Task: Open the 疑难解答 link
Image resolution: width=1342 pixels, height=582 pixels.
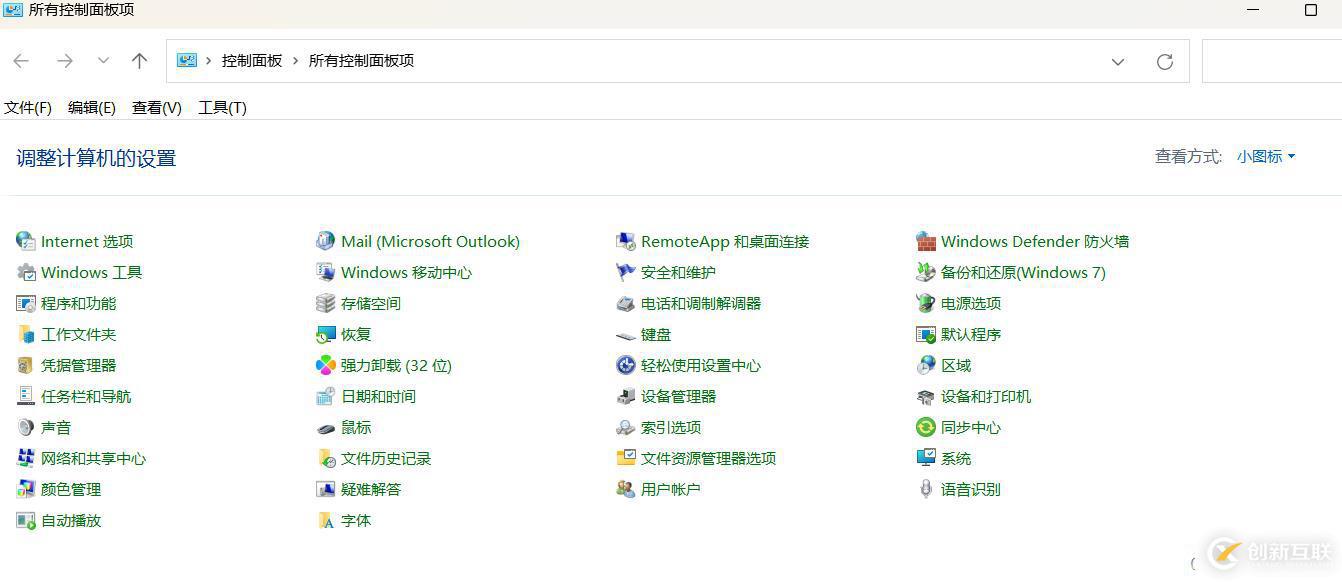Action: click(x=371, y=489)
